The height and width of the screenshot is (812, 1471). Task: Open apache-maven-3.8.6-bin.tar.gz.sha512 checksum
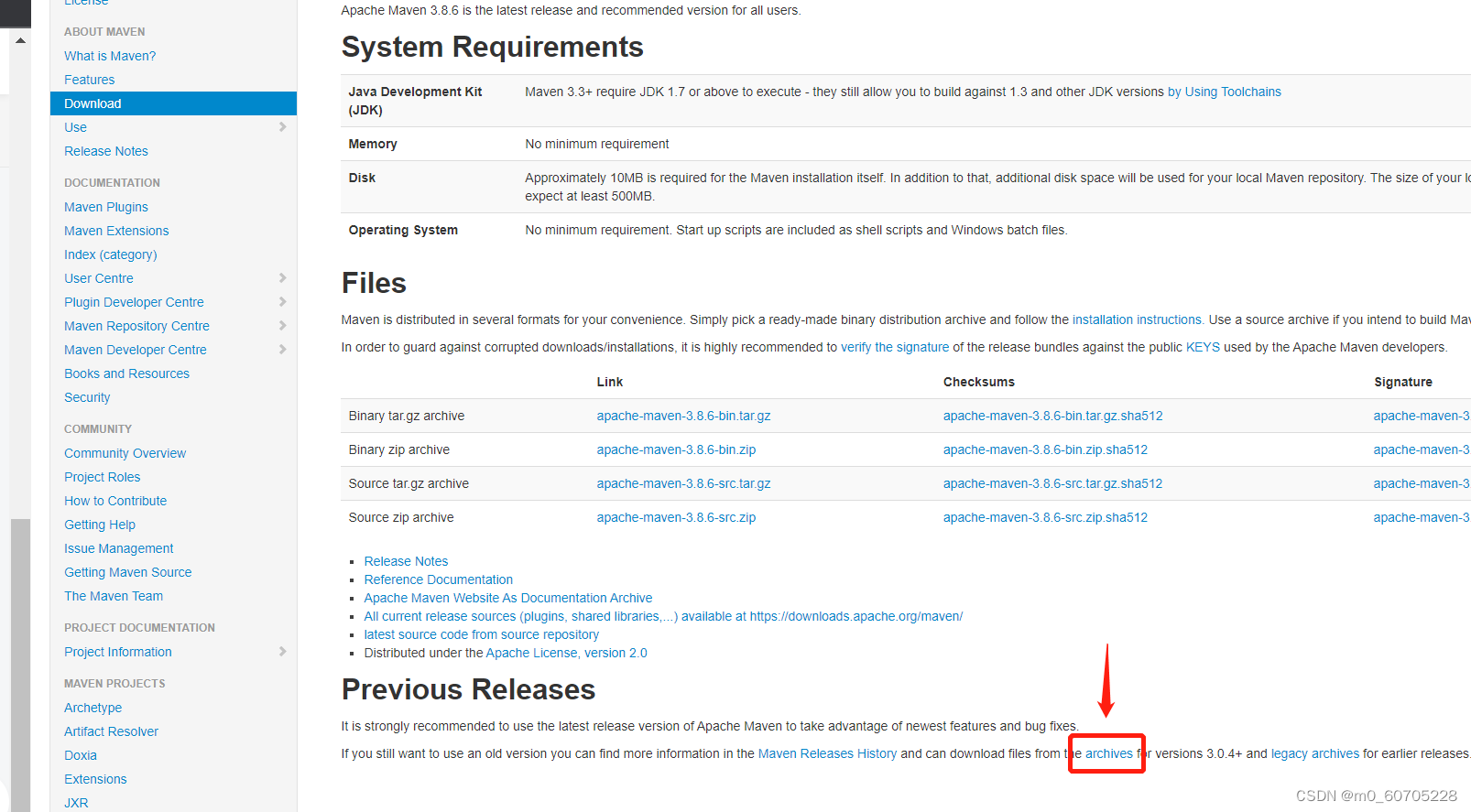[x=1053, y=416]
